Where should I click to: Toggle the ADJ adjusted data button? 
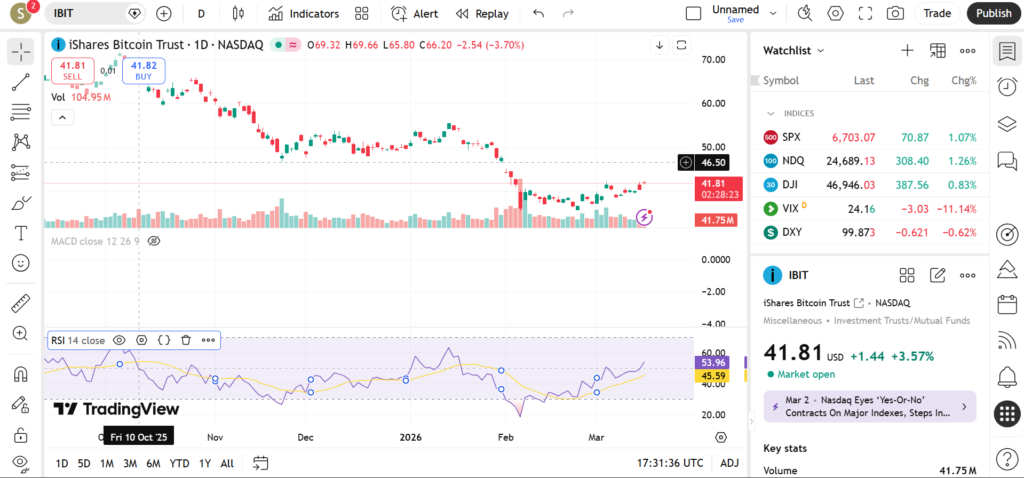[729, 463]
